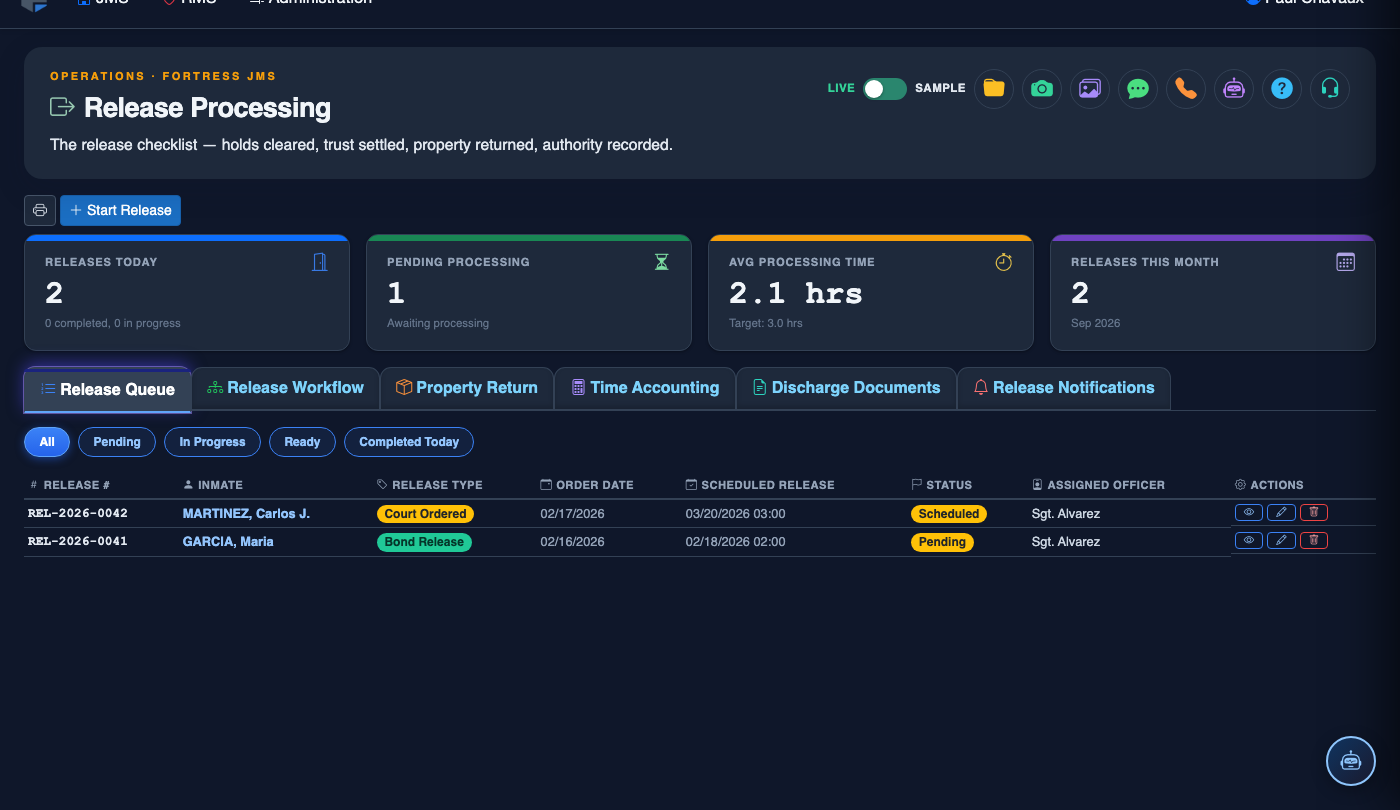
Task: Open the Time Accounting tab
Action: click(x=645, y=388)
